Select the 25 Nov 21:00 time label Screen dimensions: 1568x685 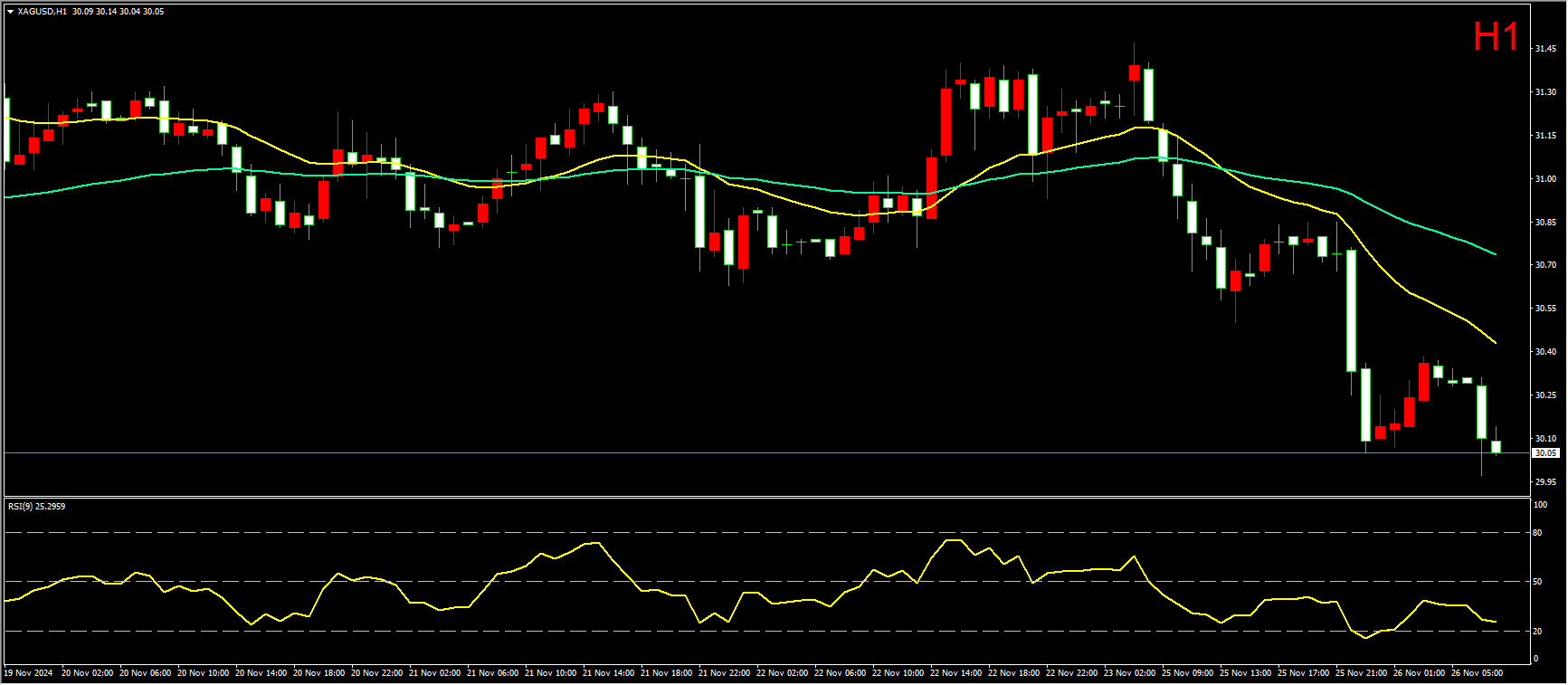tap(1361, 673)
